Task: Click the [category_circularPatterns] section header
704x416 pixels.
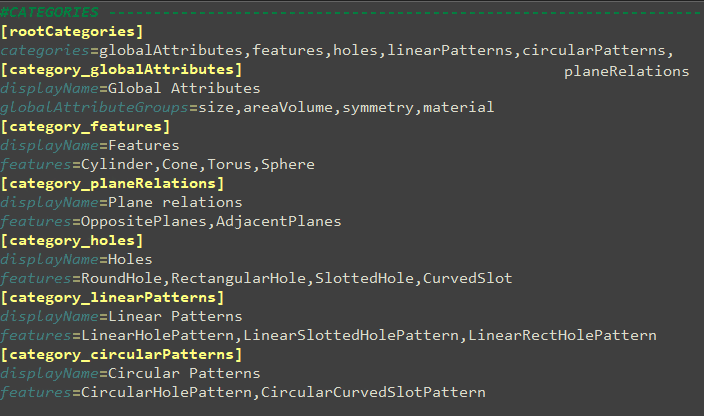Action: click(121, 354)
